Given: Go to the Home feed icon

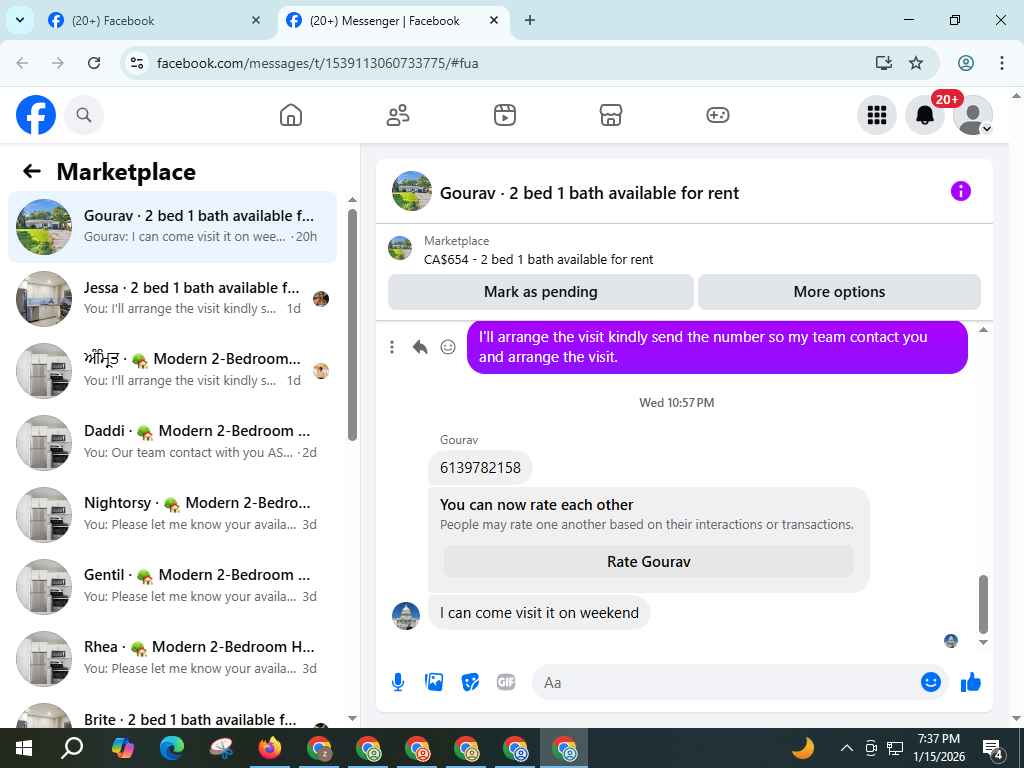Looking at the screenshot, I should 291,115.
